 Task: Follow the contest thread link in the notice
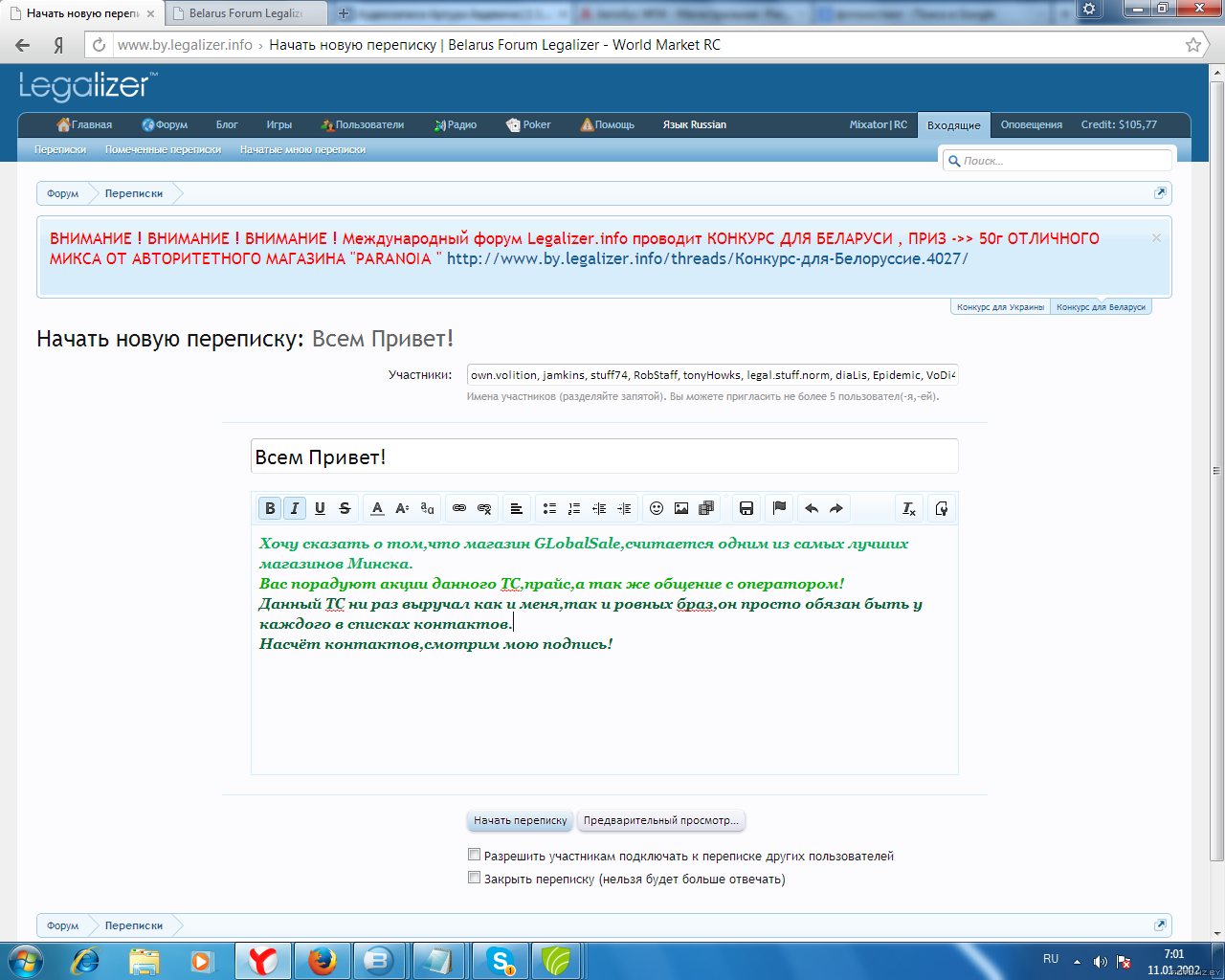click(707, 258)
